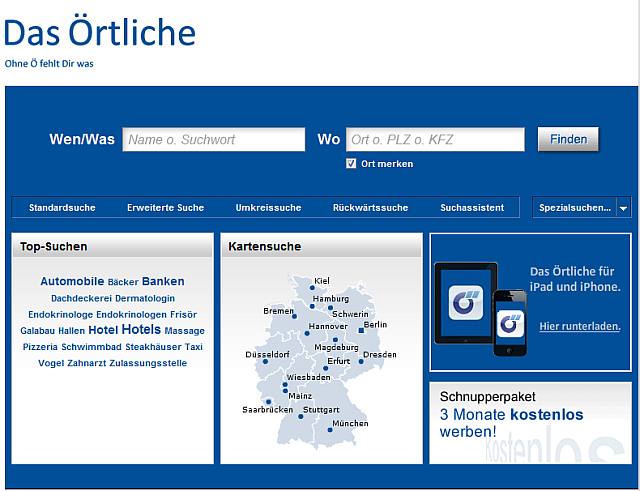Select the Düsseldorf dot on the map
The image size is (640, 491).
[265, 362]
